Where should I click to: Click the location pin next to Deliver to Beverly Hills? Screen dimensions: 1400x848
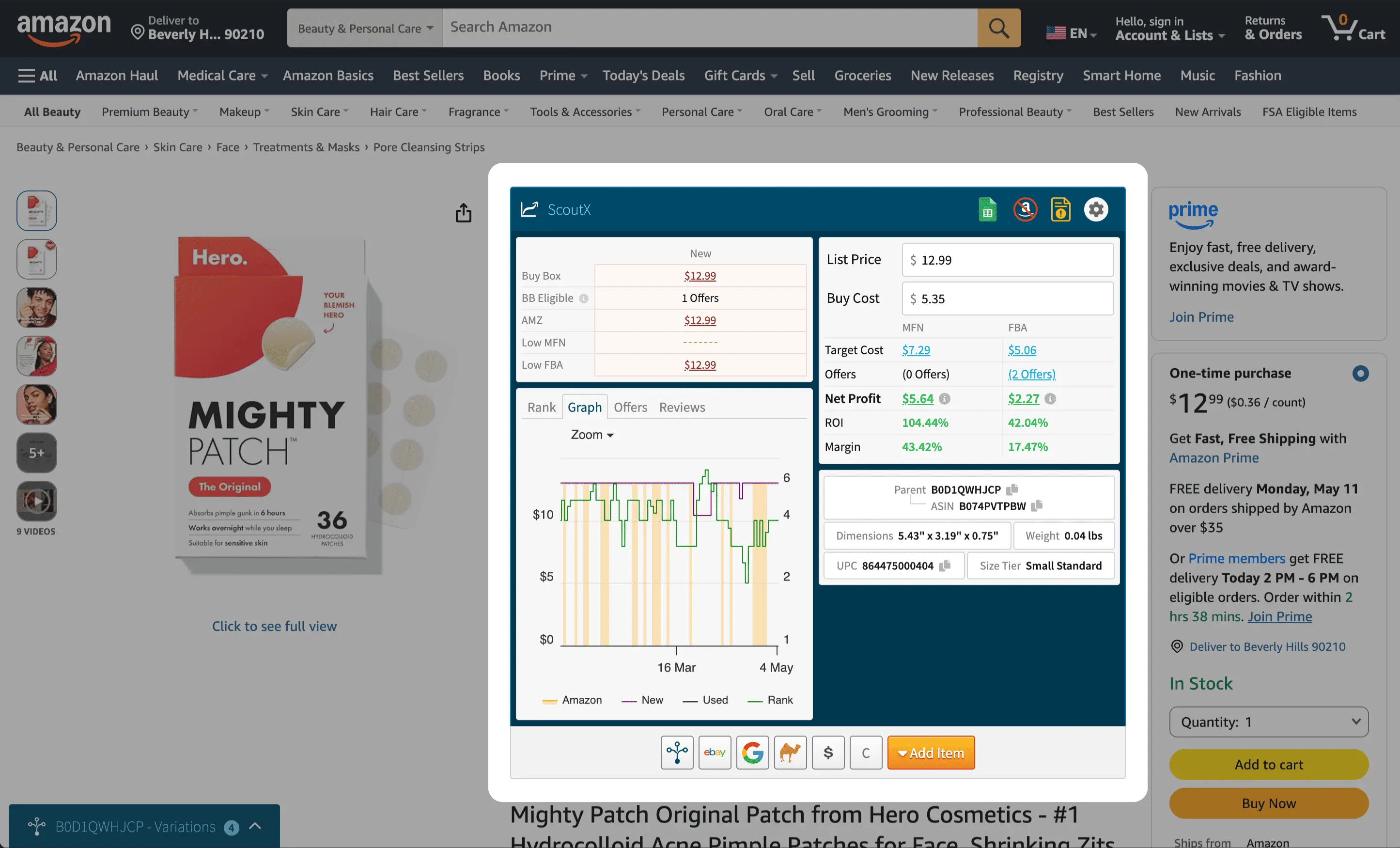[x=137, y=32]
